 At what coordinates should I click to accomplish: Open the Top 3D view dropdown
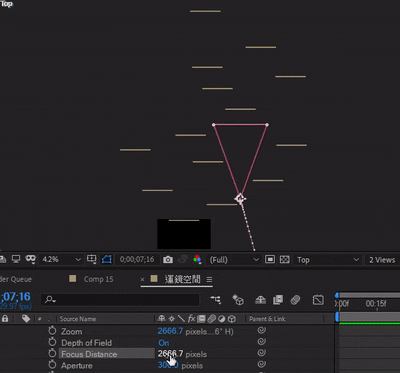327,260
